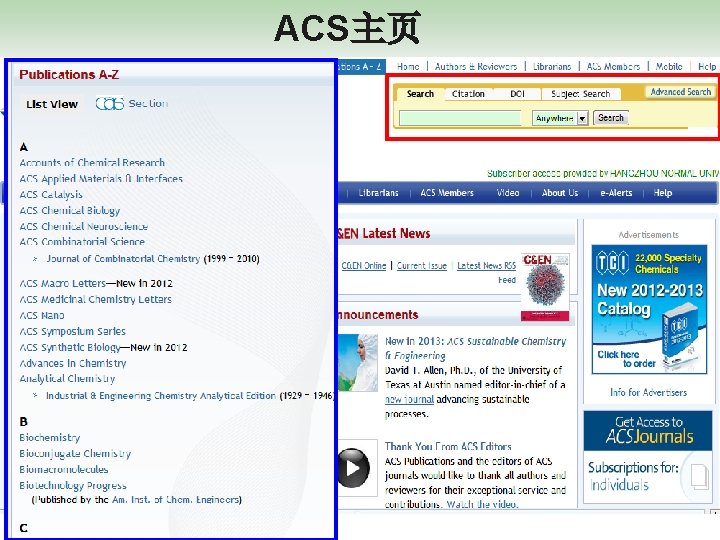The image size is (720, 540).
Task: Switch to the Search tab
Action: coord(420,94)
